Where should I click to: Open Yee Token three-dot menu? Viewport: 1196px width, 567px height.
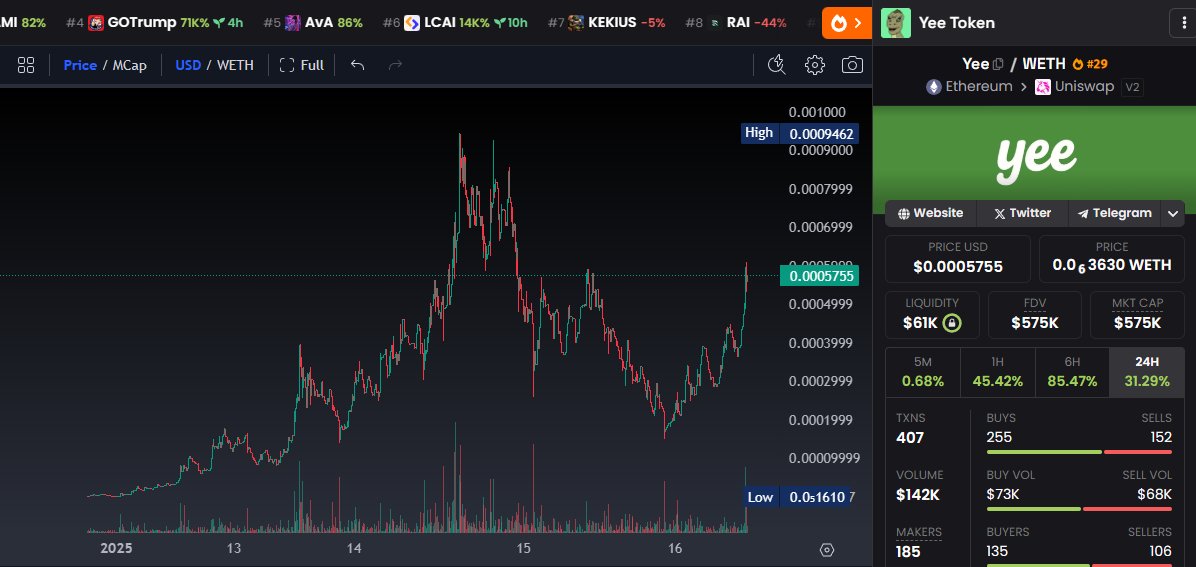click(1182, 23)
